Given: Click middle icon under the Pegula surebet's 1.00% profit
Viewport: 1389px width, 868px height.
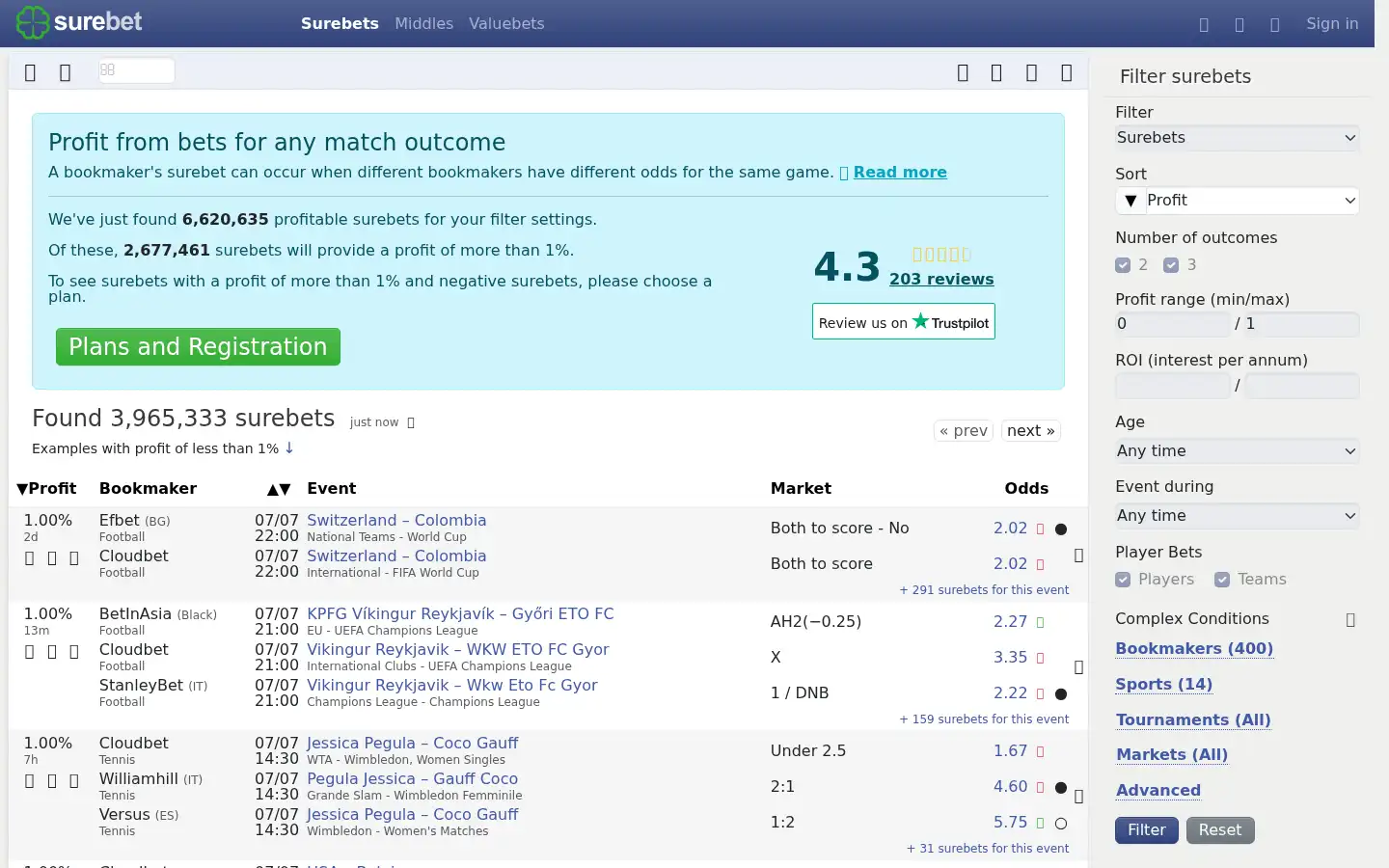Looking at the screenshot, I should pyautogui.click(x=51, y=781).
